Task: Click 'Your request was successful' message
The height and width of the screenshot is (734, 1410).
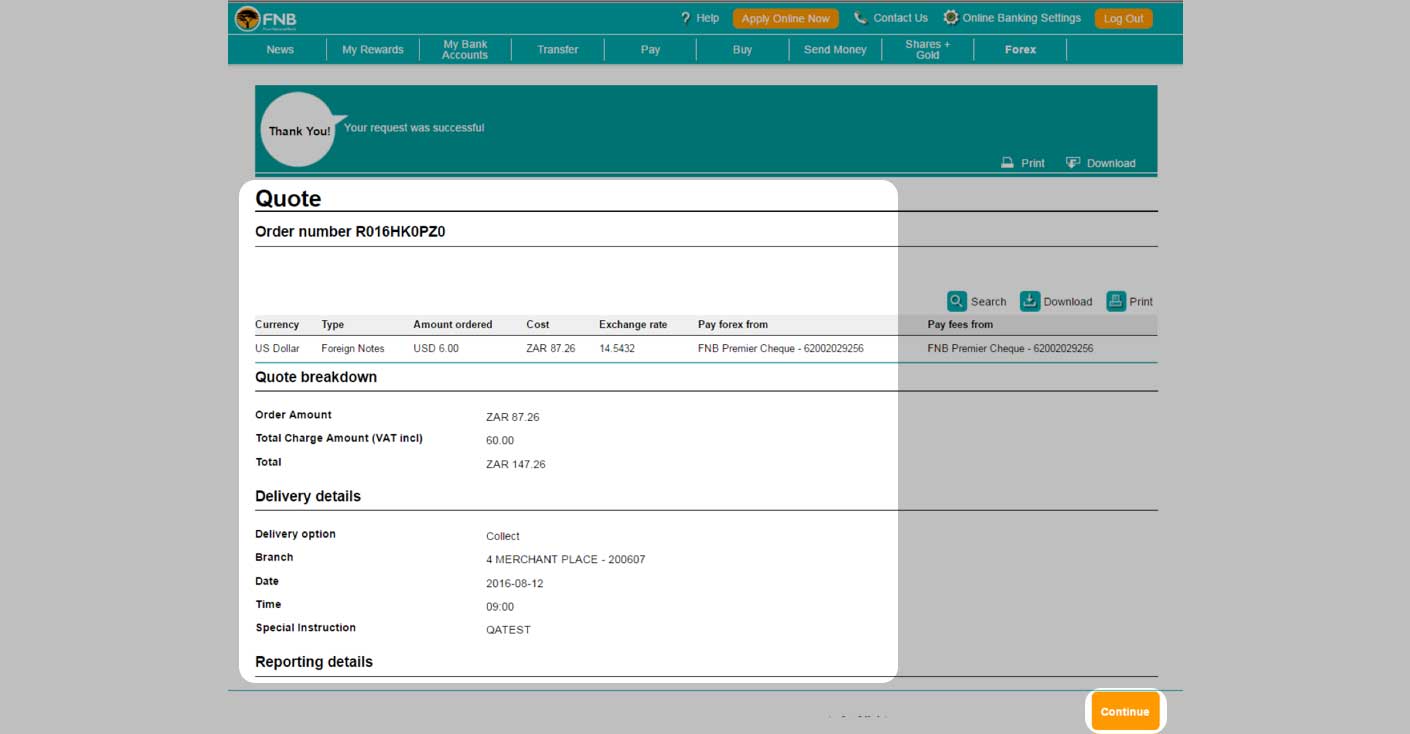Action: (x=414, y=128)
